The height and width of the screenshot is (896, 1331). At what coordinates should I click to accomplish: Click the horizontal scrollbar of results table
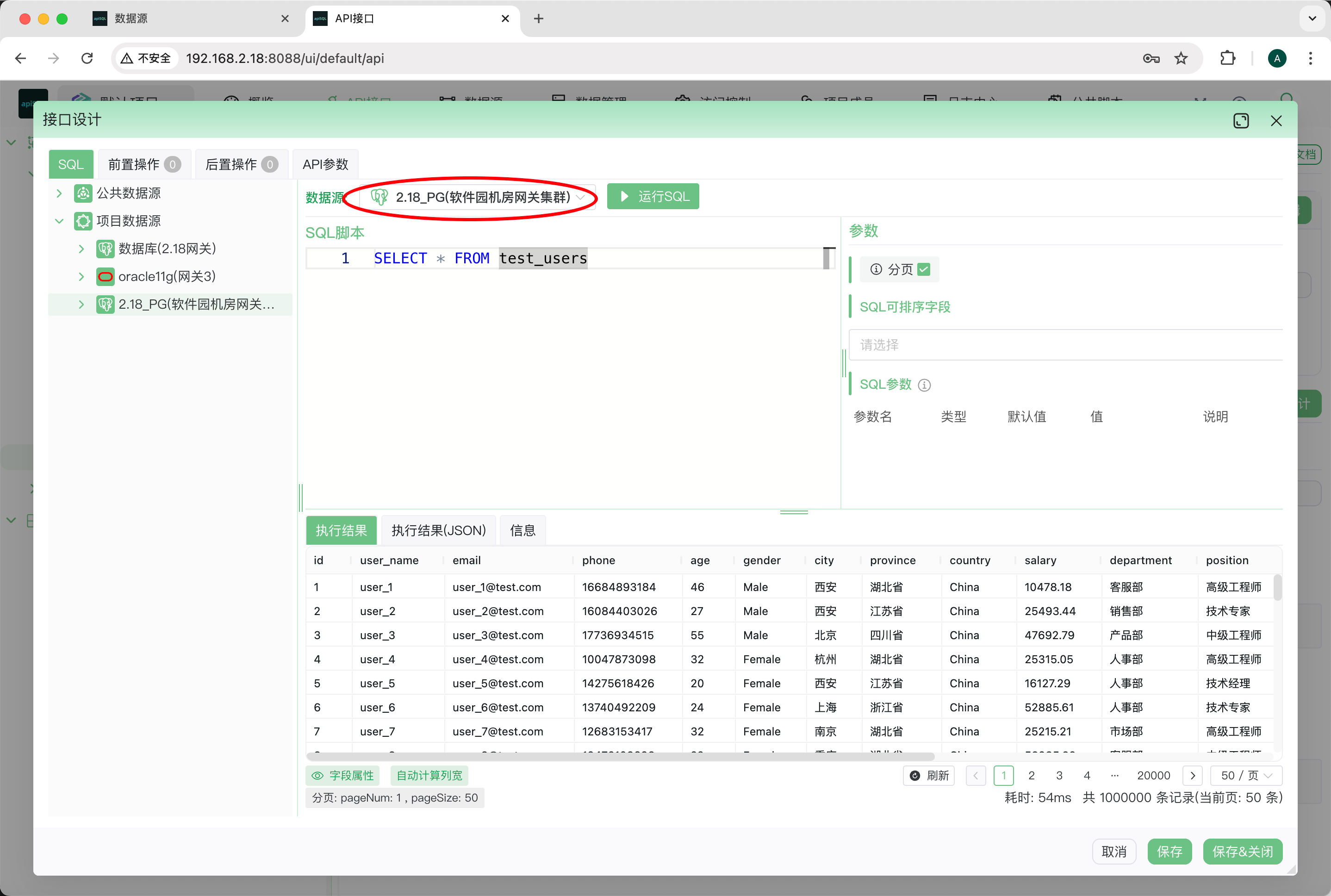coord(620,757)
